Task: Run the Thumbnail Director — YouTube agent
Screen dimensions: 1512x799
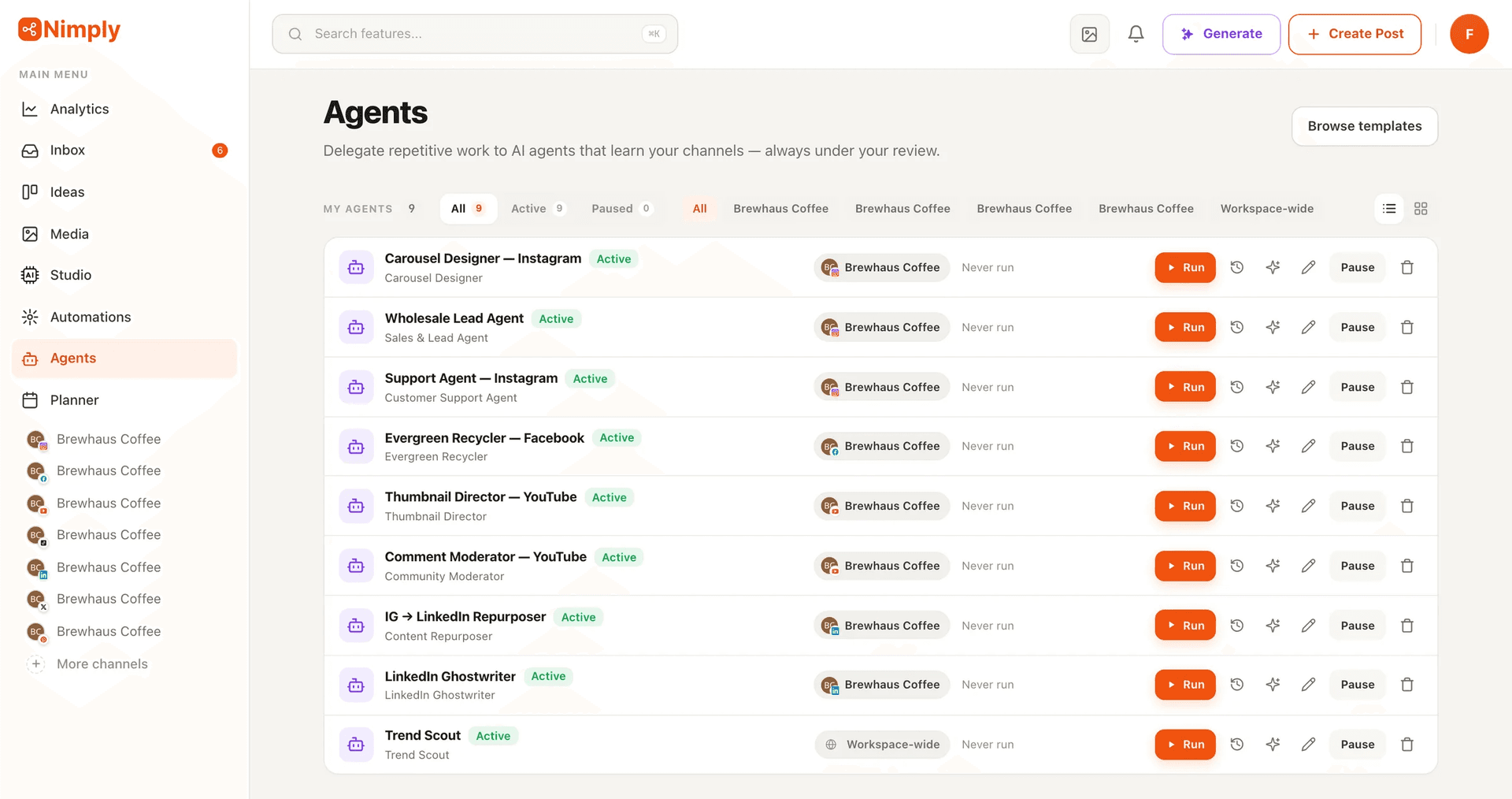Action: [1185, 506]
